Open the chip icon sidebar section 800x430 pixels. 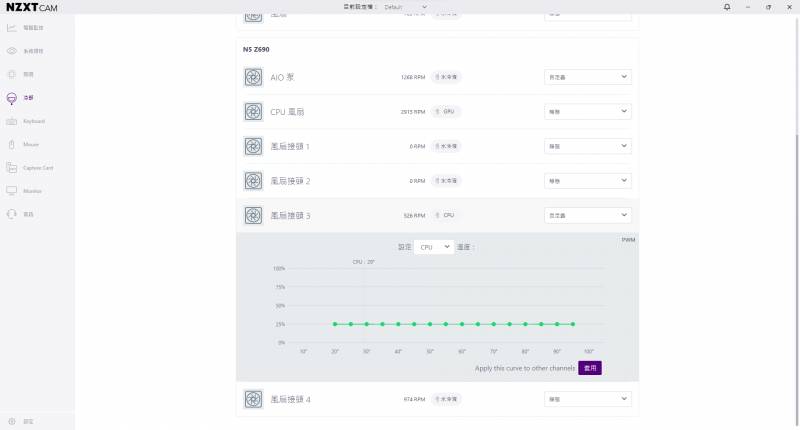(x=11, y=74)
